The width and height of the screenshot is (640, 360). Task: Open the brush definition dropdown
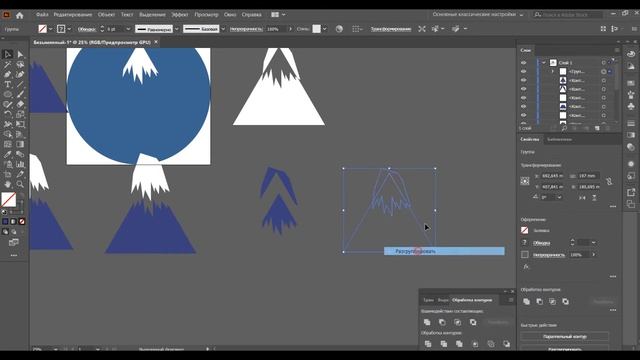coord(223,29)
